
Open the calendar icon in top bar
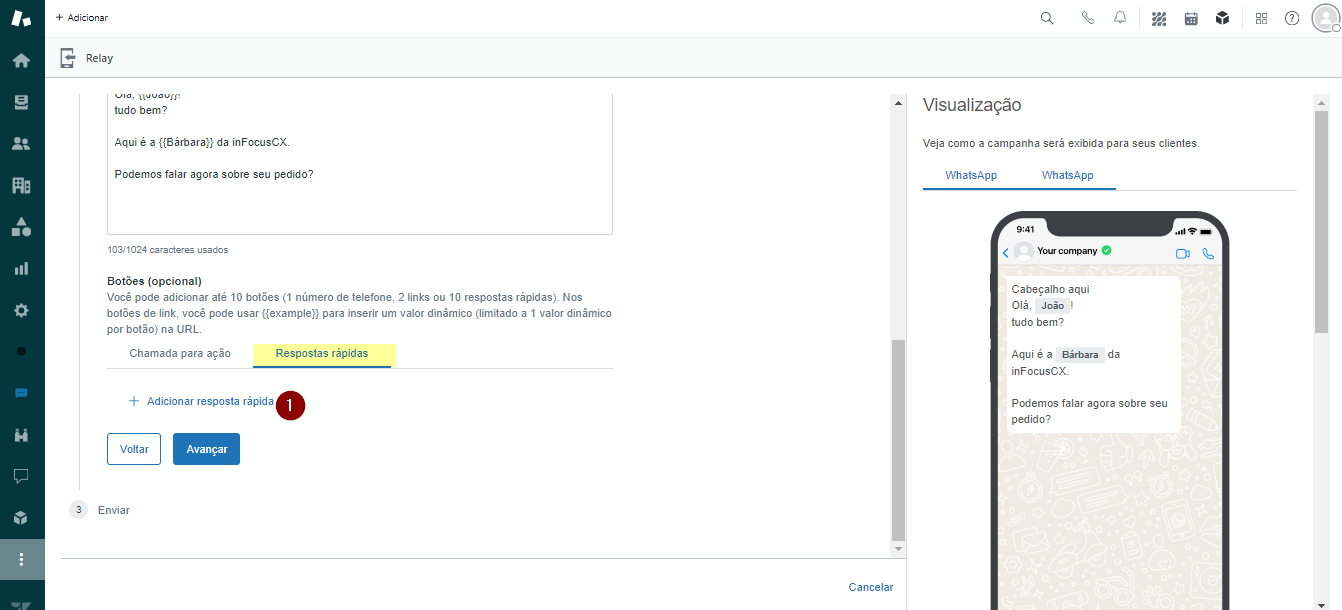[1191, 18]
